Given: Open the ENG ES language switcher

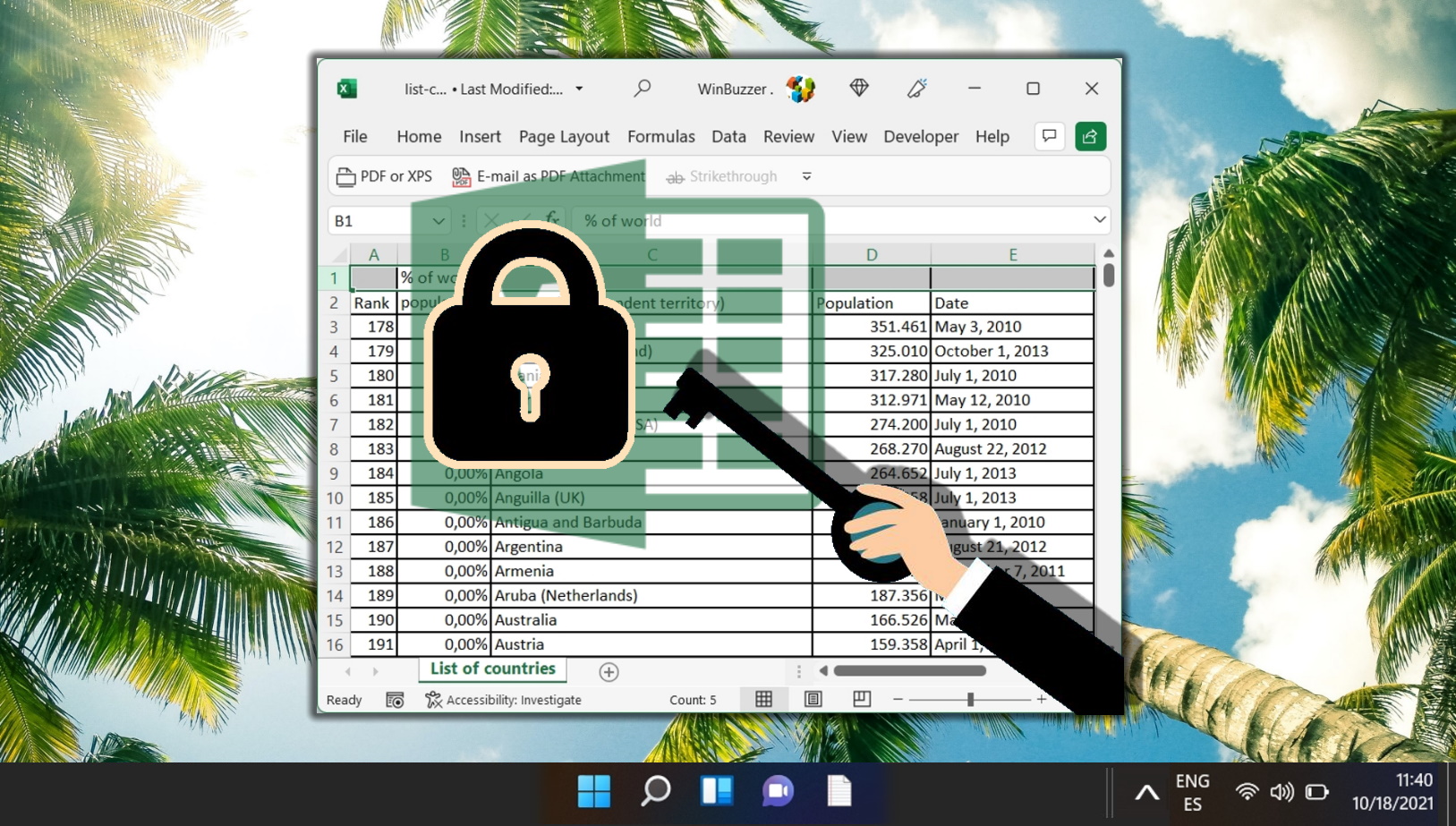Looking at the screenshot, I should point(1192,792).
